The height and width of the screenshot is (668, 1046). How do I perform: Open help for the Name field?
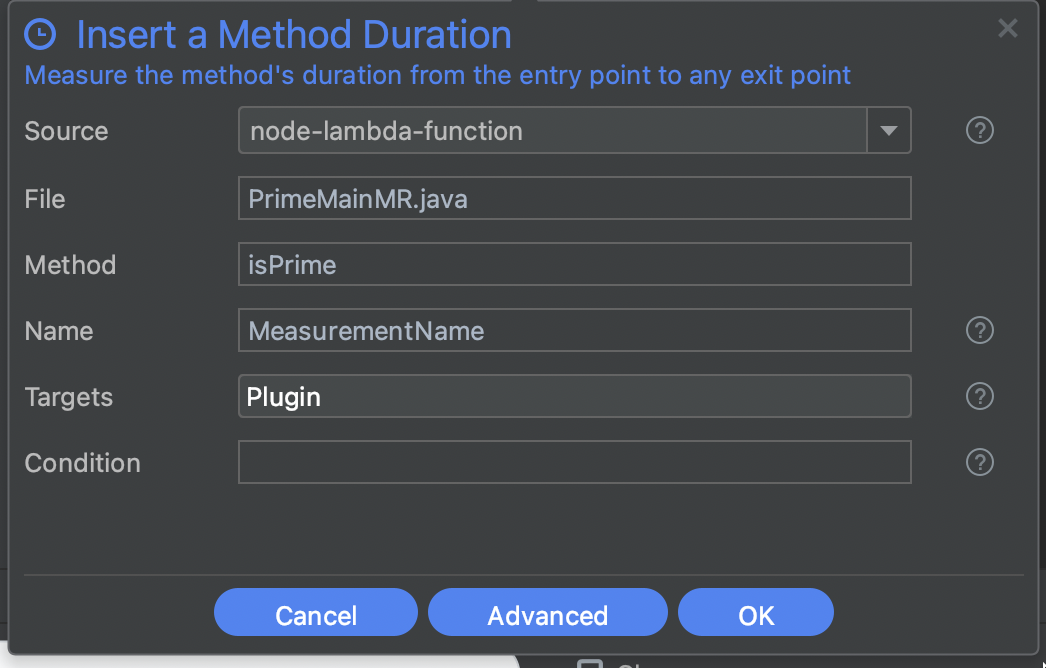point(980,330)
